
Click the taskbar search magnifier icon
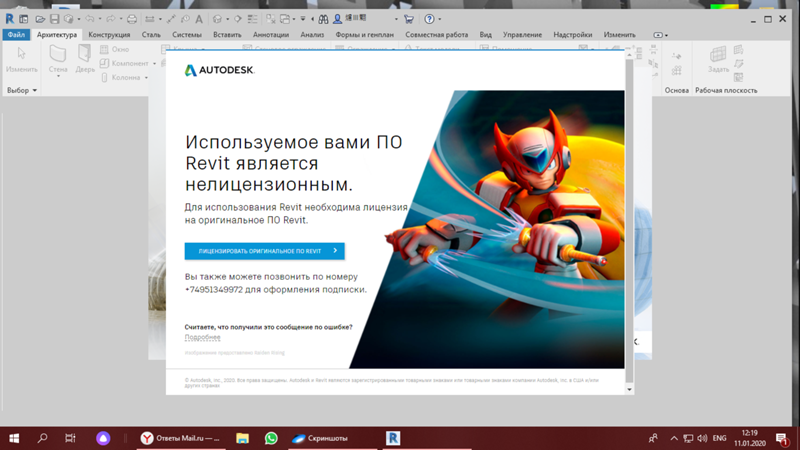coord(42,438)
